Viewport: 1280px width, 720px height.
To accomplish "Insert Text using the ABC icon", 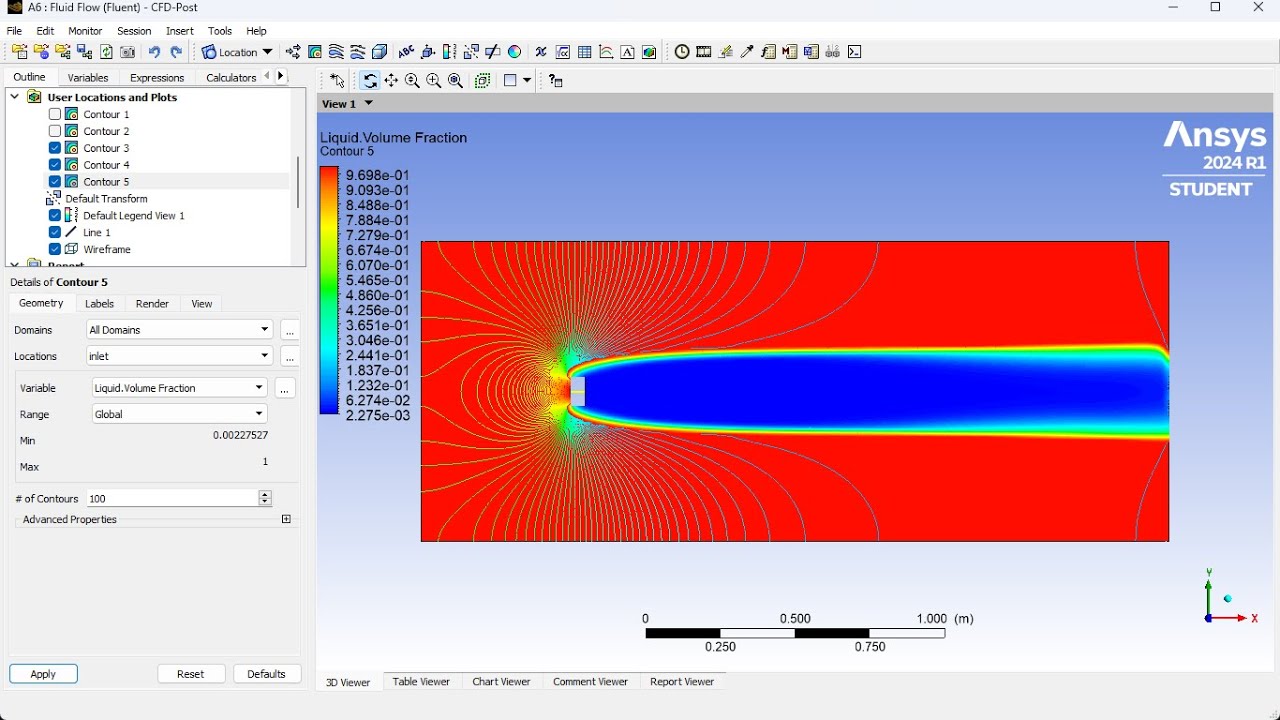I will click(406, 52).
